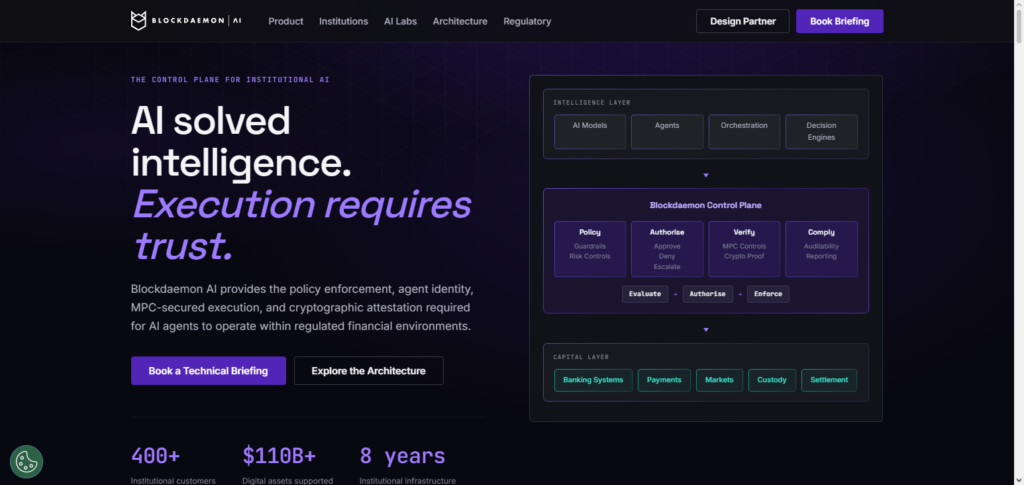Select the Markets chip

(x=719, y=380)
